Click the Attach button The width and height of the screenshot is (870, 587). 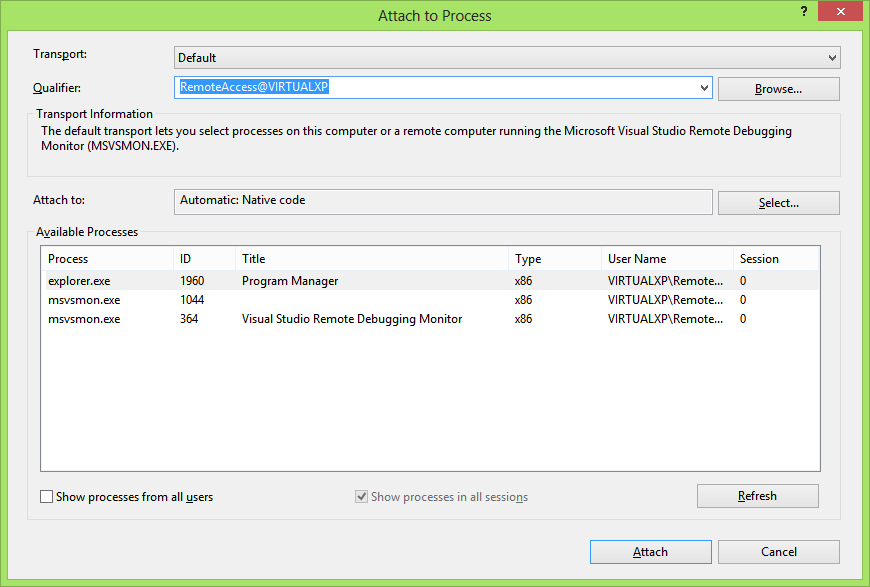pos(650,552)
